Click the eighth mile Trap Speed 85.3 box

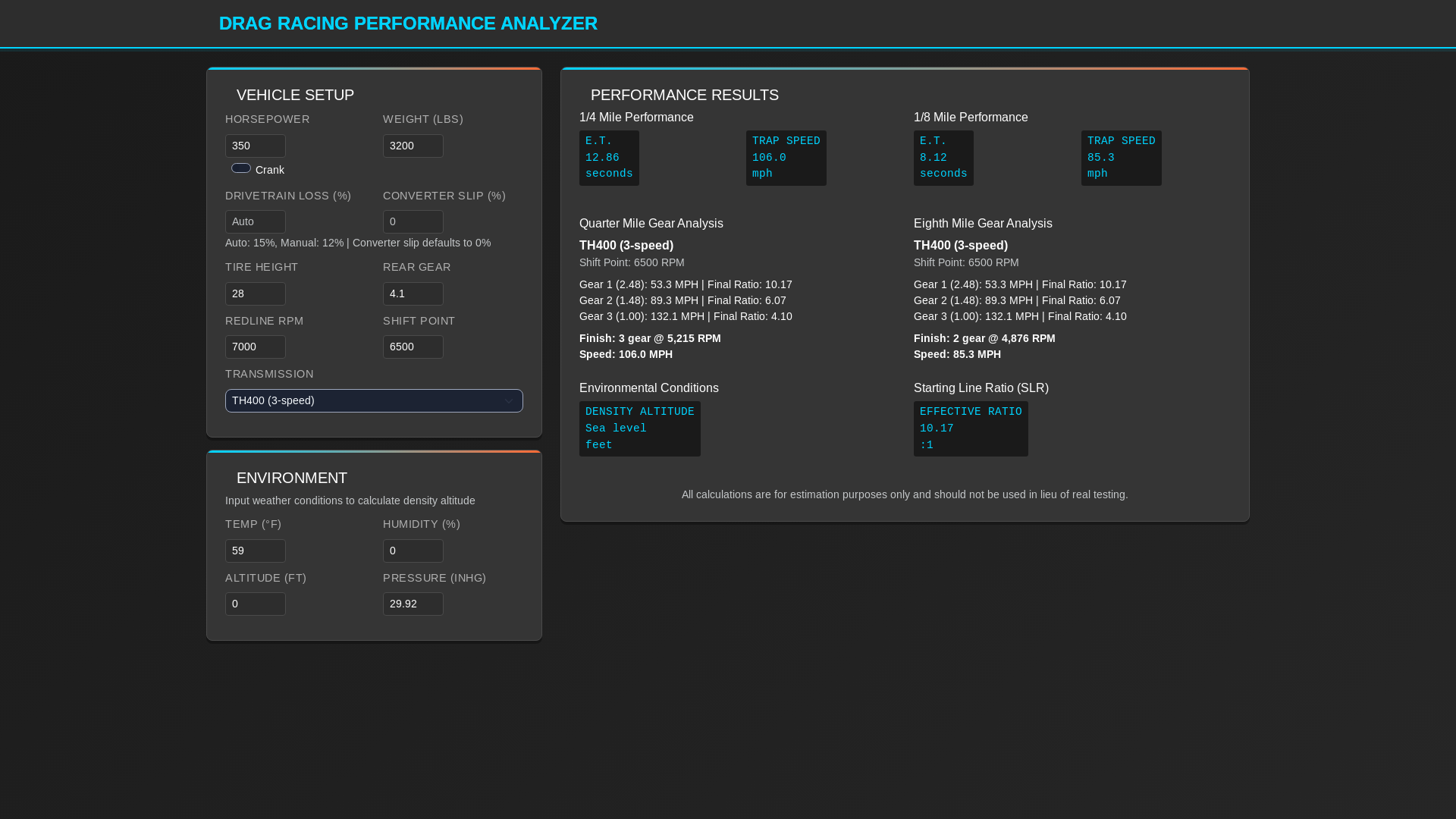click(1122, 158)
